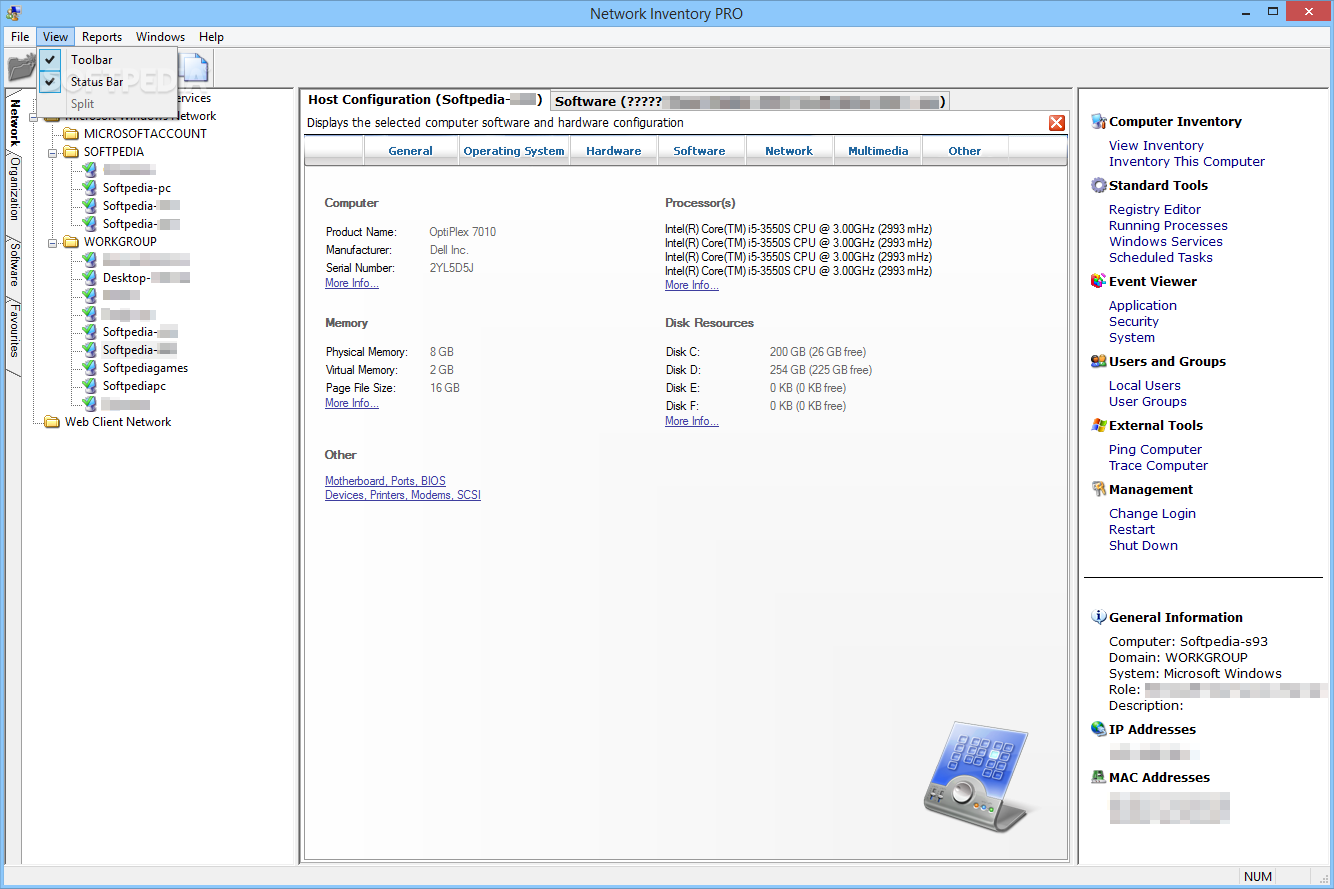Select the Other tab

[x=965, y=151]
